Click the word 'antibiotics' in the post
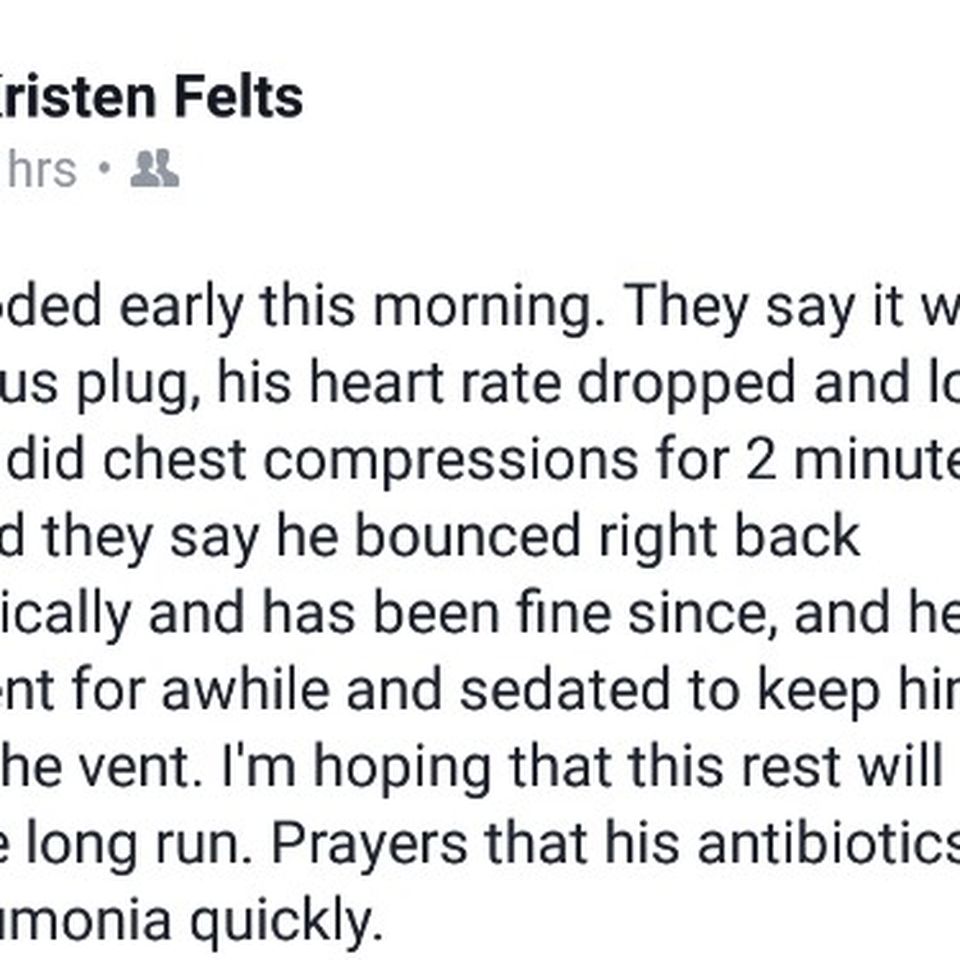Screen dimensions: 960x960 (x=828, y=844)
